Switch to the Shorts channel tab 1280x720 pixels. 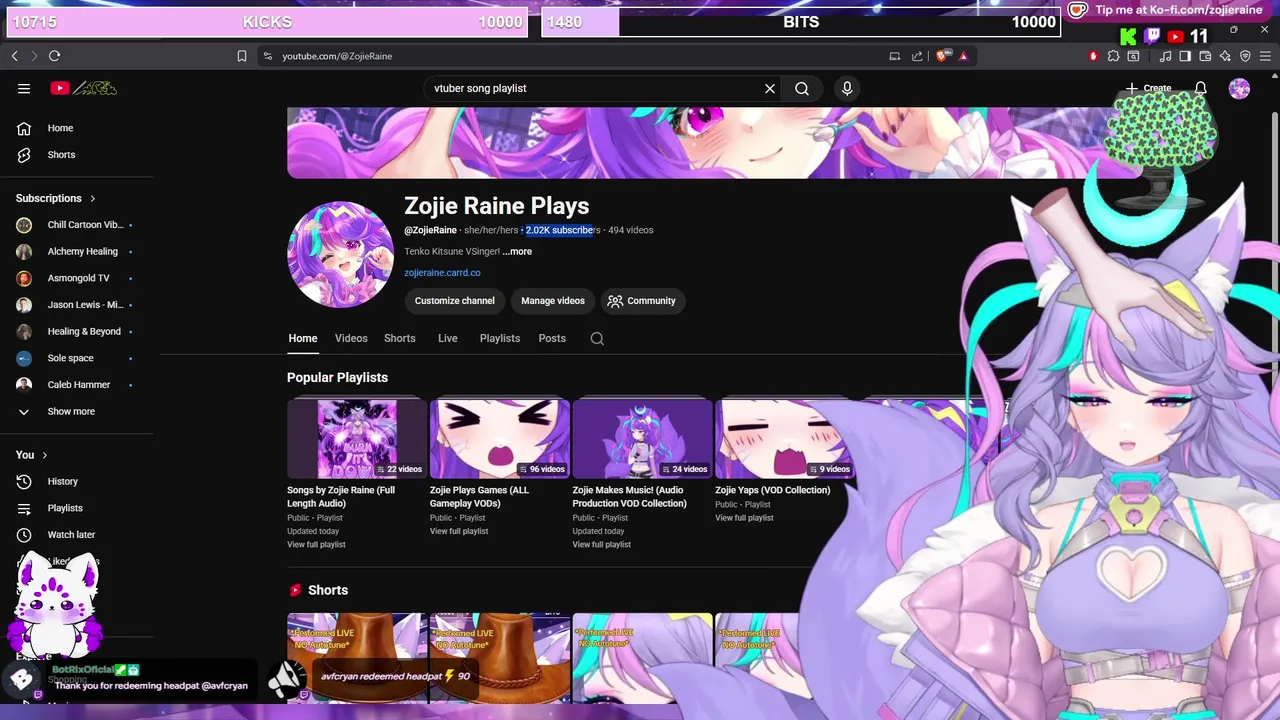click(x=400, y=338)
